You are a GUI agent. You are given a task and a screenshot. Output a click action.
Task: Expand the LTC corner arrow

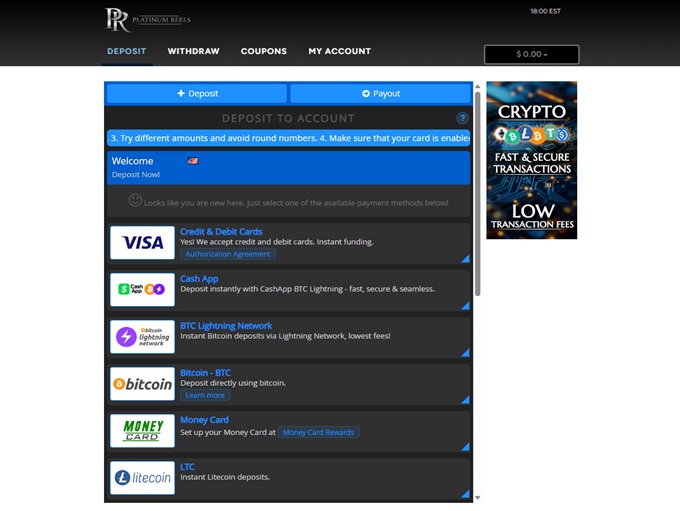pyautogui.click(x=465, y=494)
